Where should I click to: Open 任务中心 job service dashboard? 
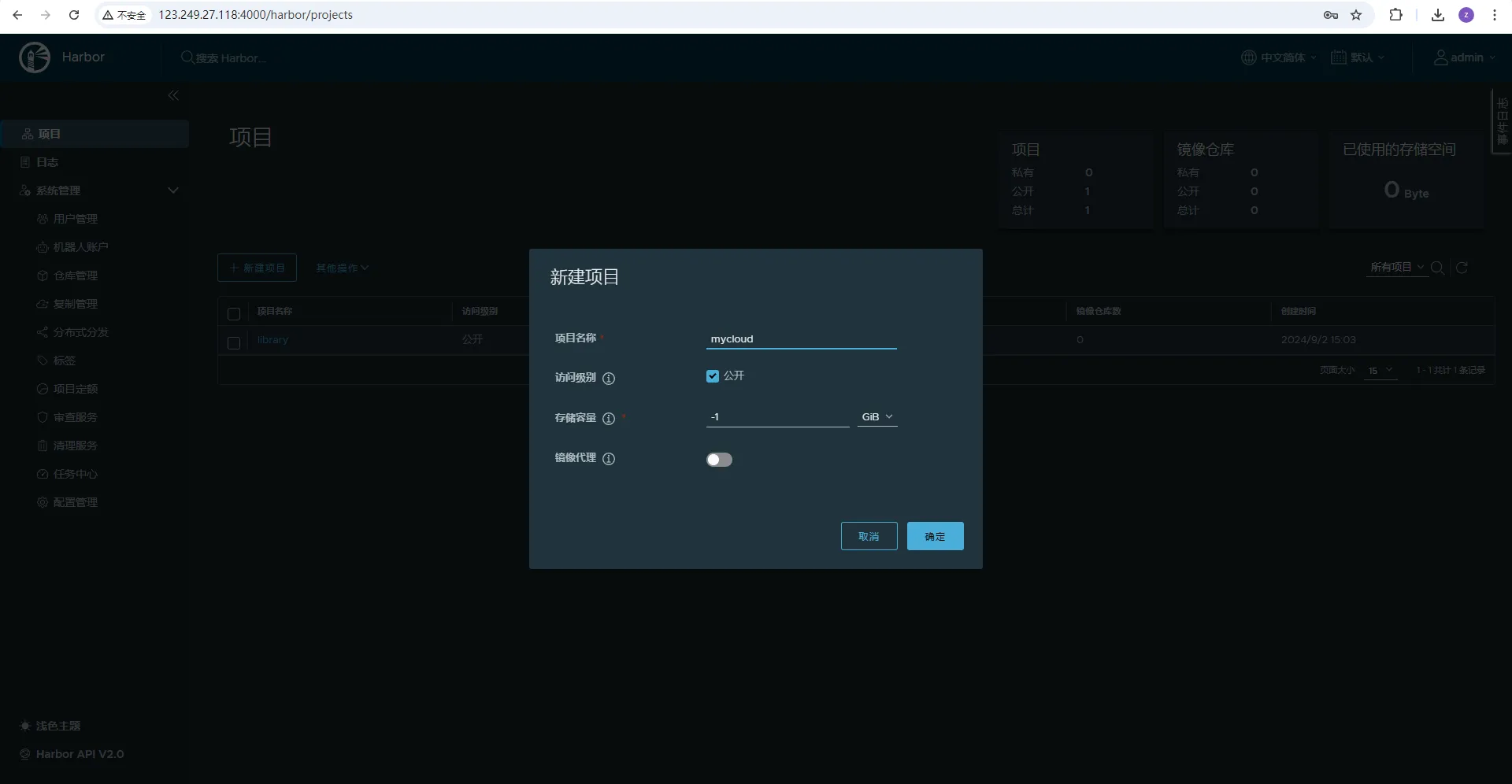(x=76, y=474)
